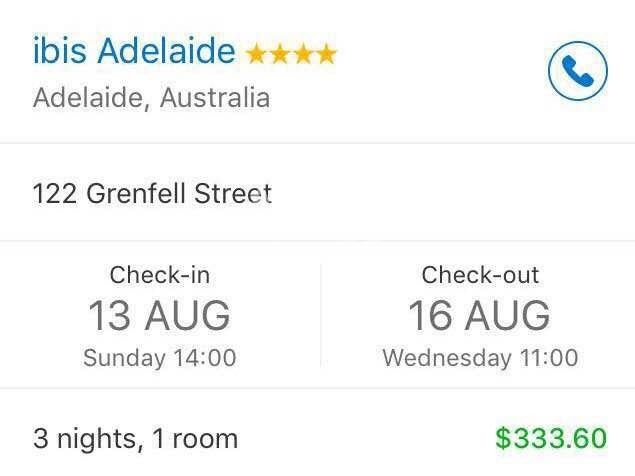The image size is (635, 476).
Task: Select the 13 AUG check-in date
Action: click(159, 316)
